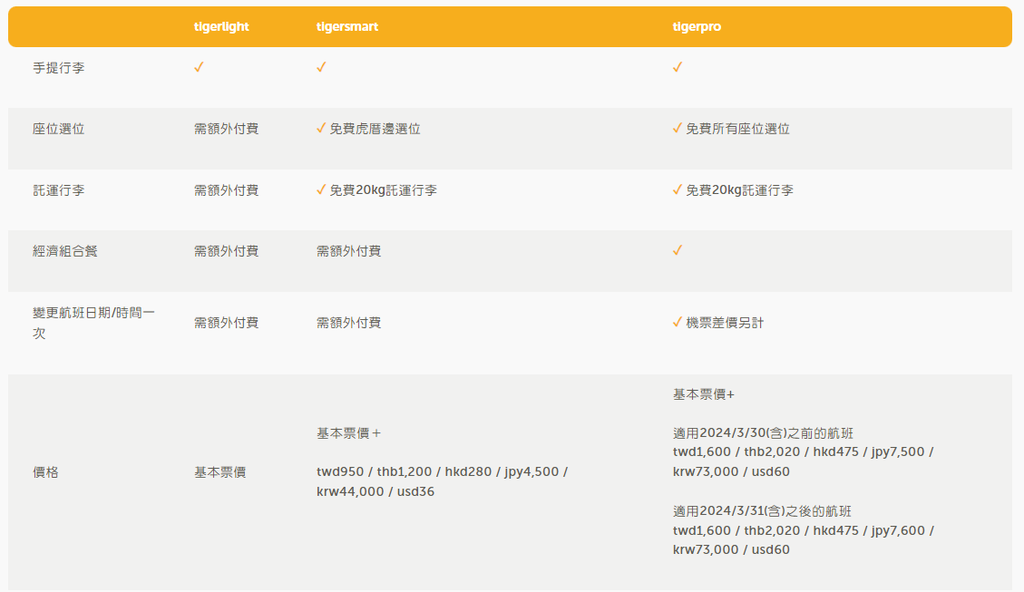Click tigersmart 基本票價 + heading
Viewport: 1024px width, 592px height.
pyautogui.click(x=349, y=433)
